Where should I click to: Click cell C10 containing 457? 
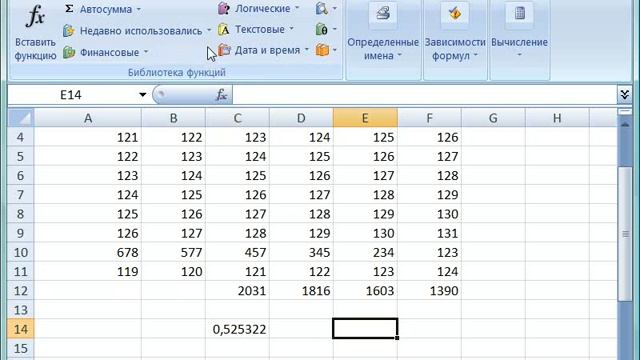point(238,252)
